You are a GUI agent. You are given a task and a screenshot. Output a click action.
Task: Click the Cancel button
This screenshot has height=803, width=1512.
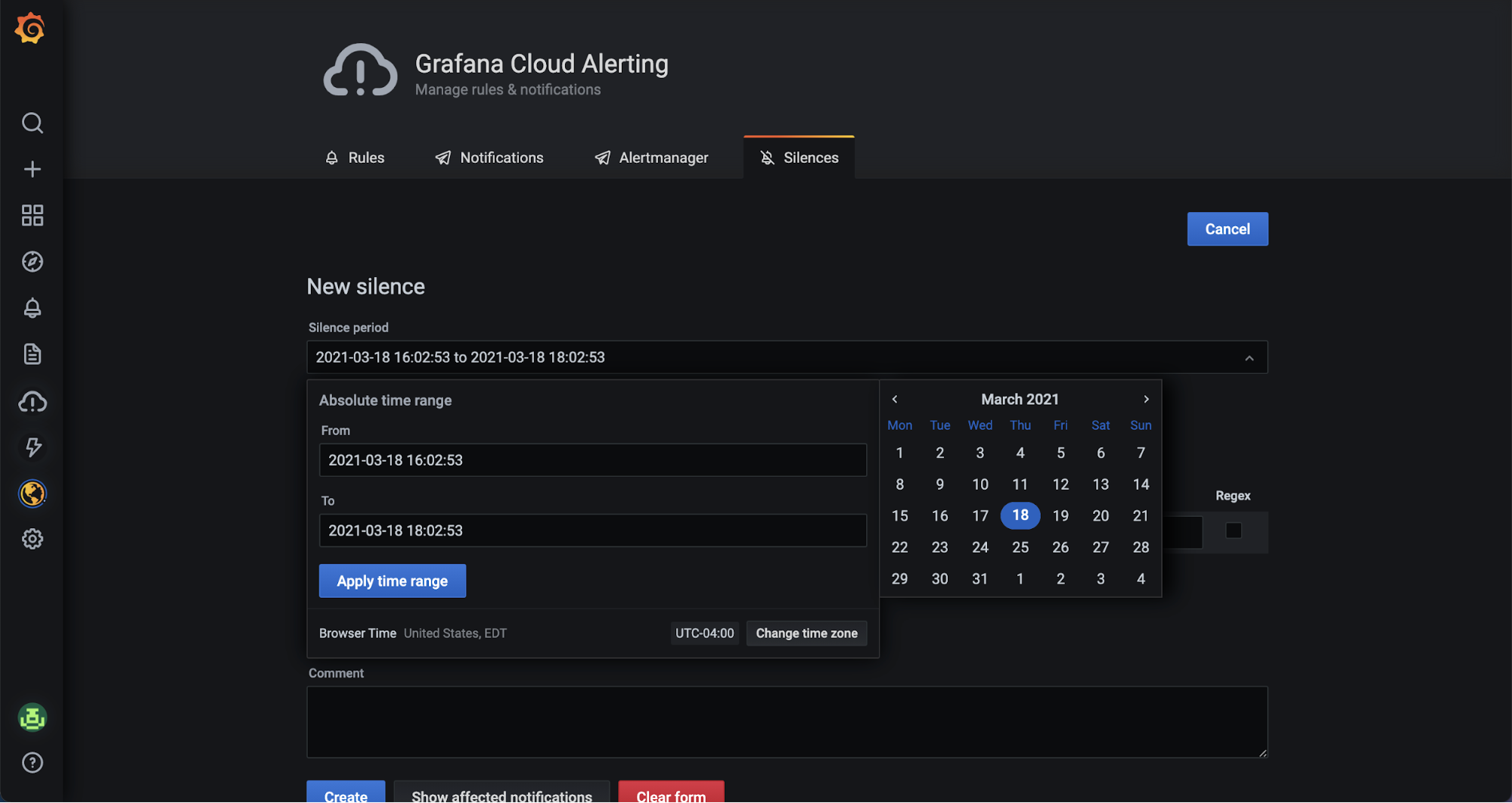(x=1227, y=229)
